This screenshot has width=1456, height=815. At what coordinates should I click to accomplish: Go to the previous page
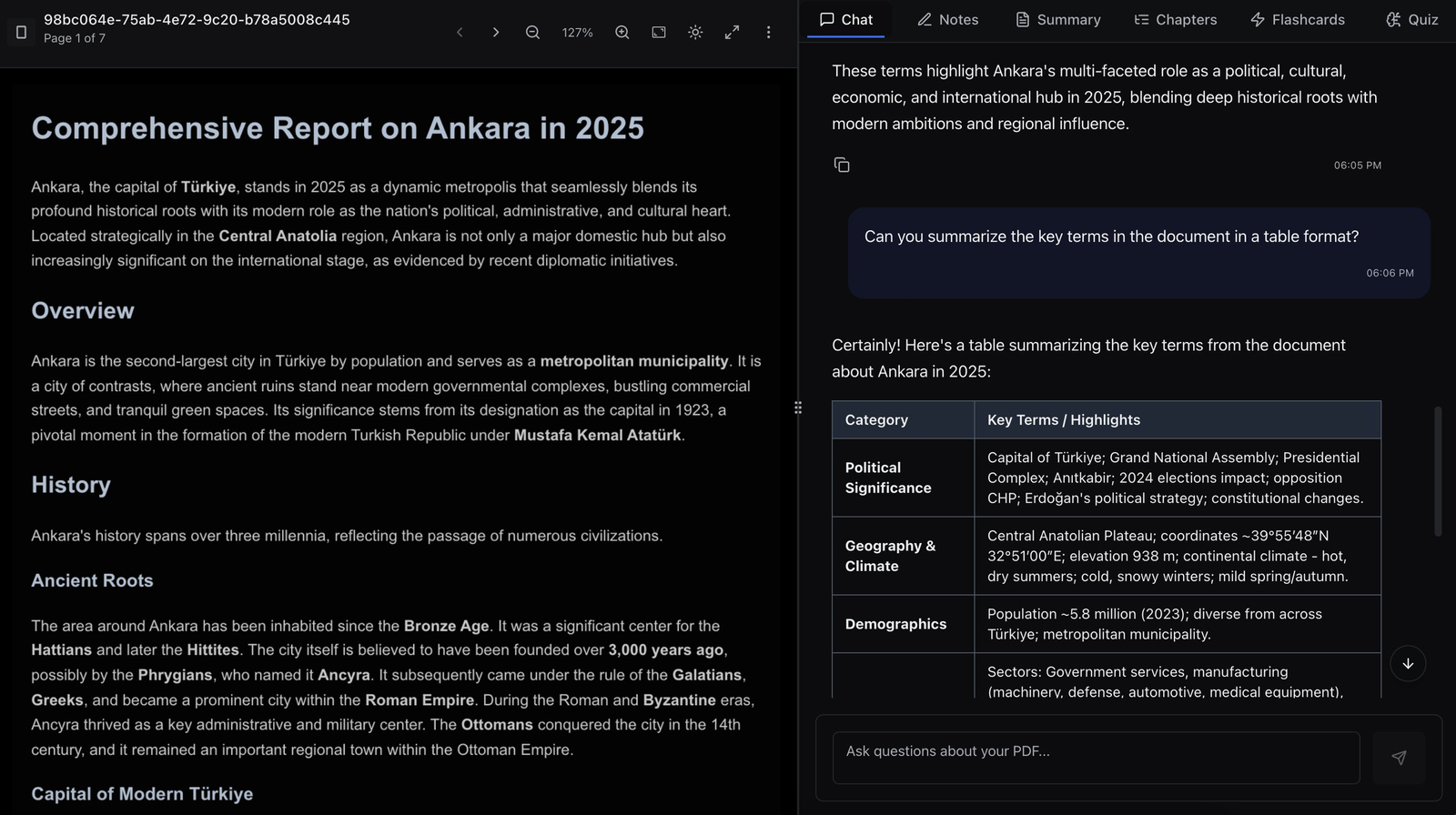pos(460,33)
